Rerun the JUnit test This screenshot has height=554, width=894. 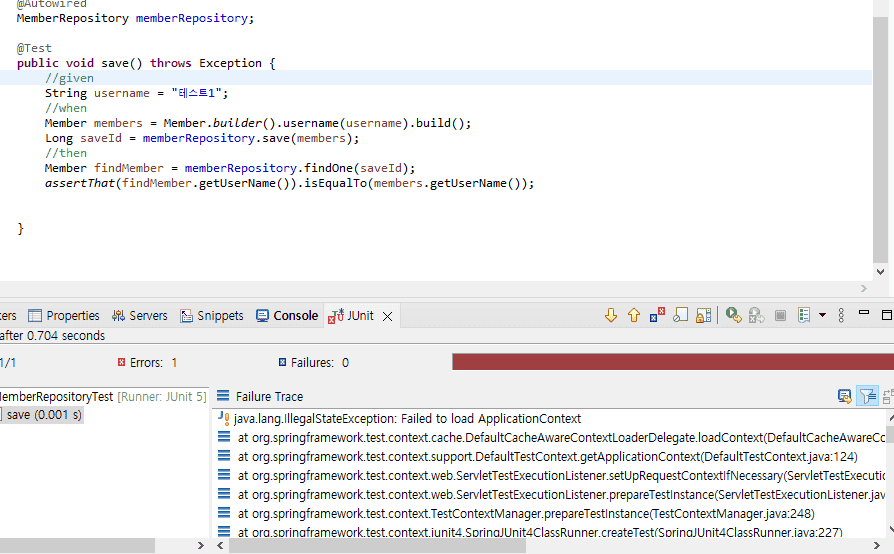click(x=733, y=315)
